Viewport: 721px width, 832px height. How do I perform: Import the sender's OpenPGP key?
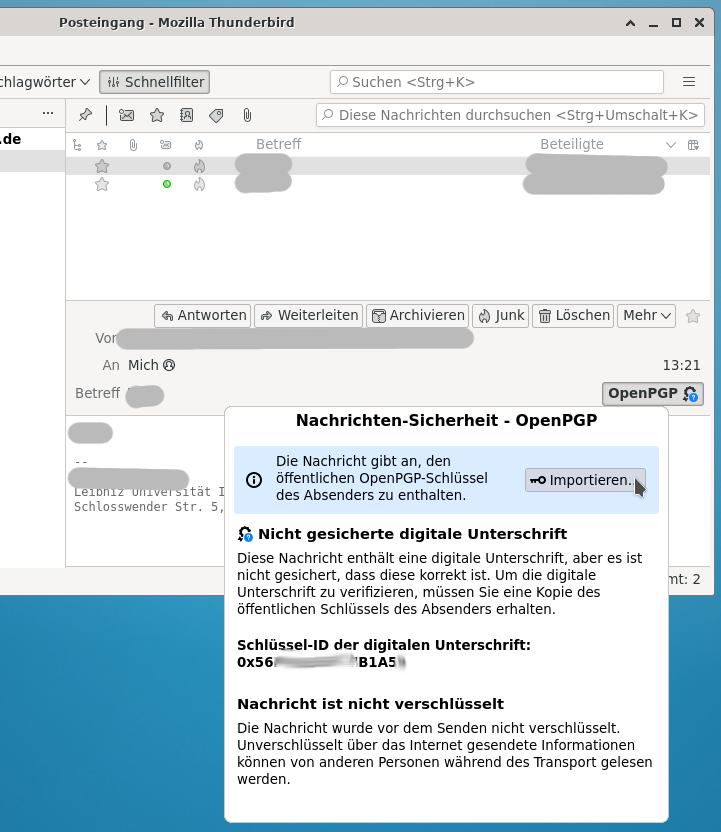point(585,480)
